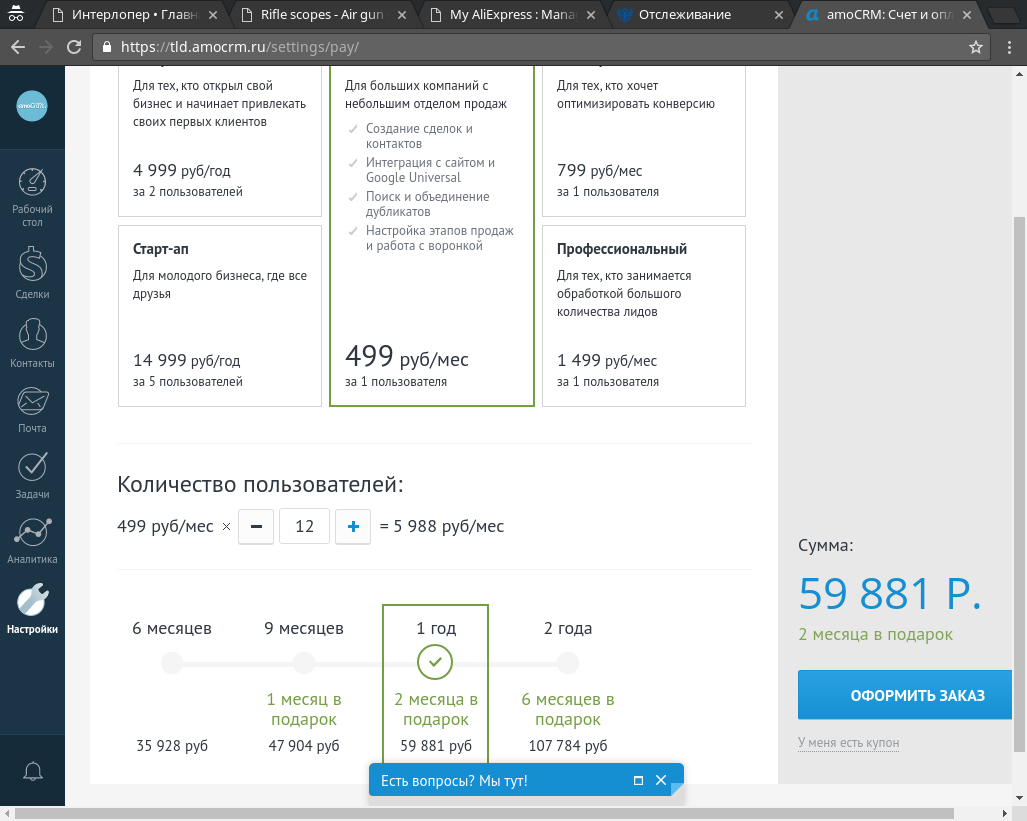Select the 2 года payment period

tap(568, 663)
